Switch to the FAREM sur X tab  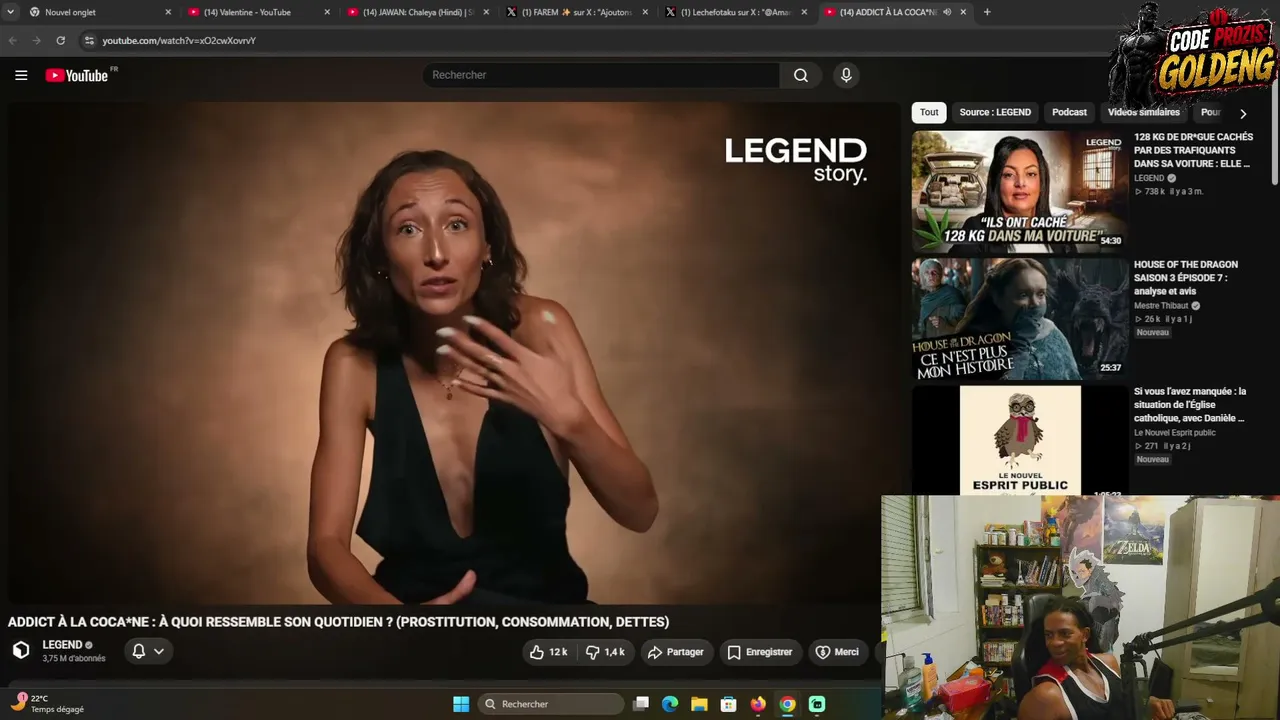click(576, 12)
